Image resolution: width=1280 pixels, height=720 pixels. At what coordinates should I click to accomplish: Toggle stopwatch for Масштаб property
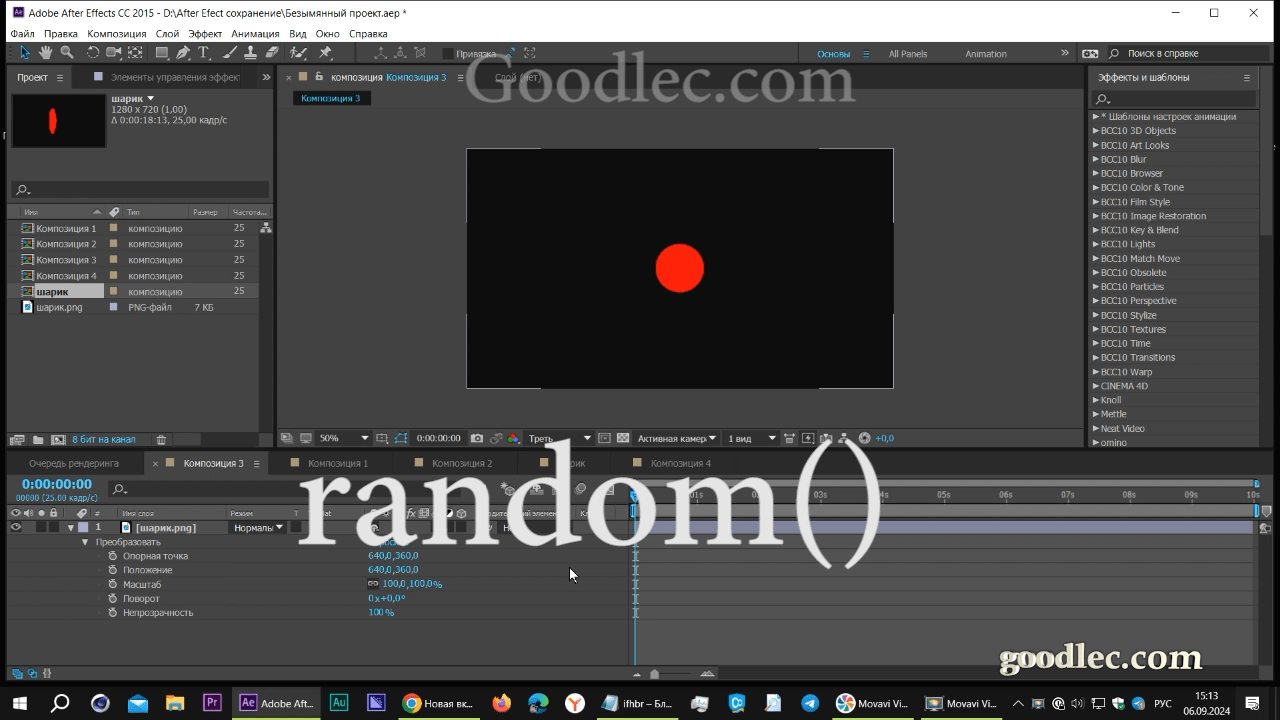[x=113, y=584]
